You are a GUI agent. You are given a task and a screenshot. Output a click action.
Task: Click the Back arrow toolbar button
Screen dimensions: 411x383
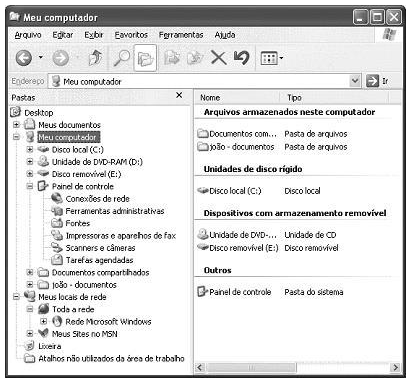[x=24, y=58]
